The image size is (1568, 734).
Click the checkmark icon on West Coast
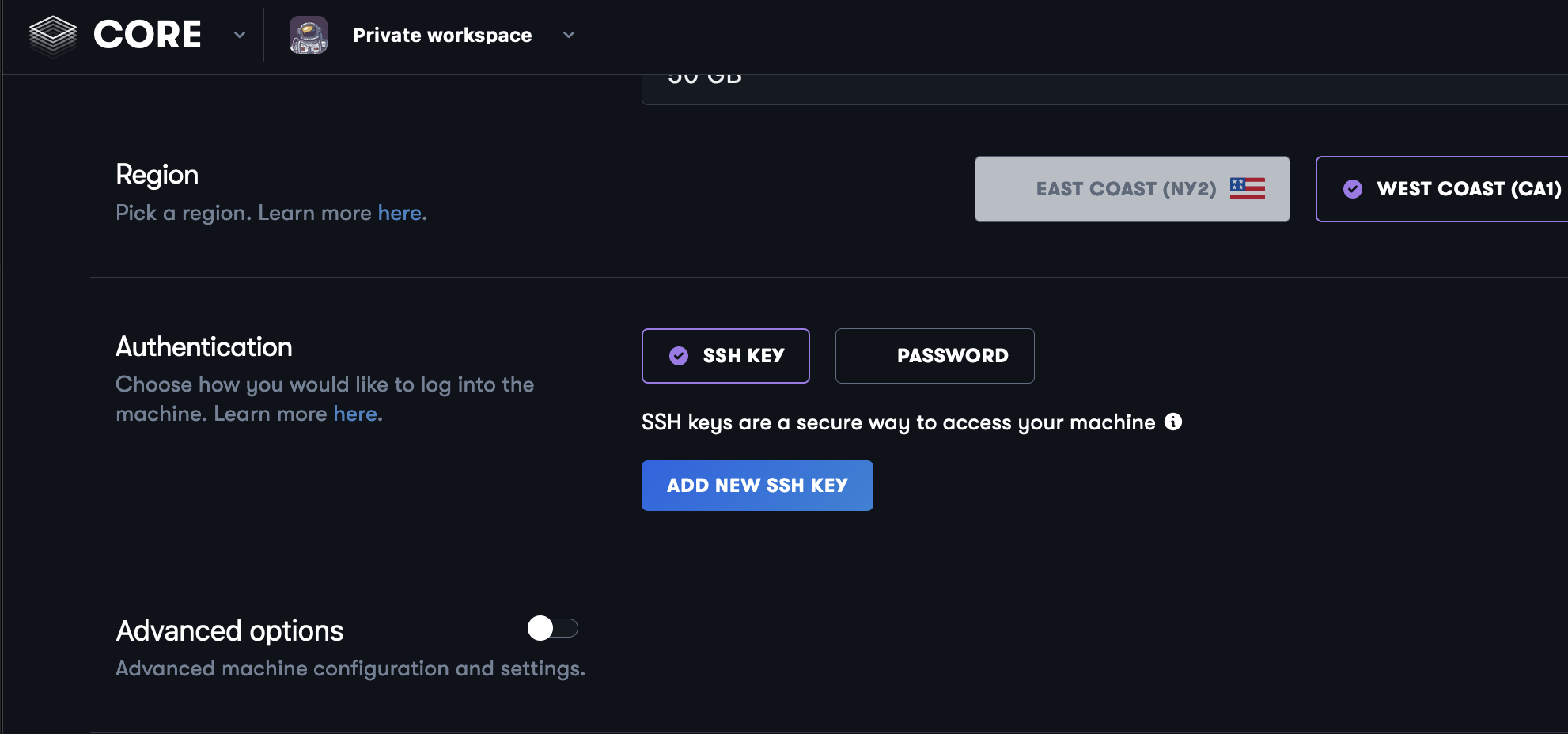pyautogui.click(x=1353, y=189)
